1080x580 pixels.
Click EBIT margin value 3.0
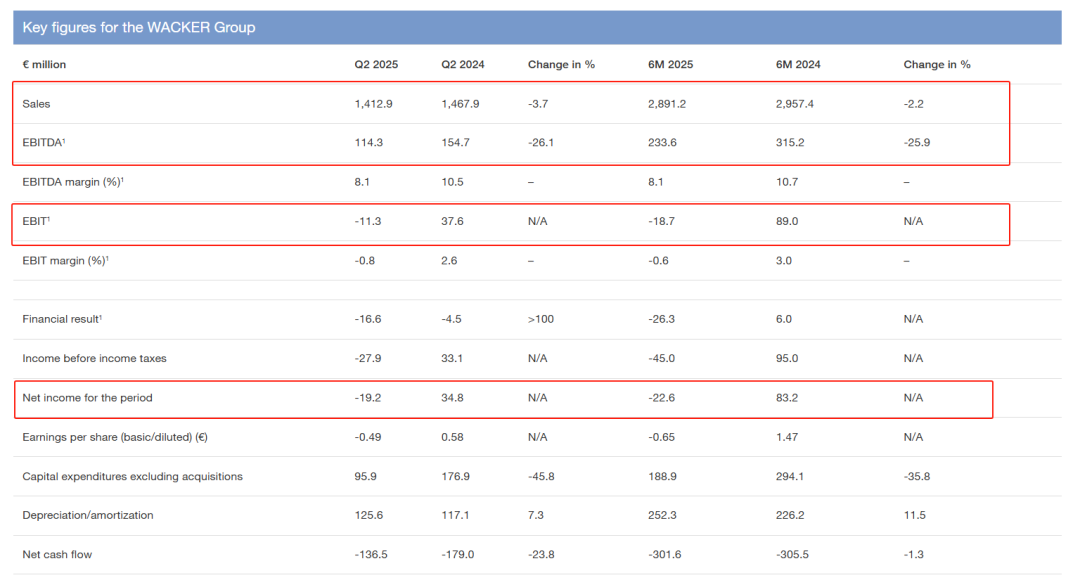(784, 260)
